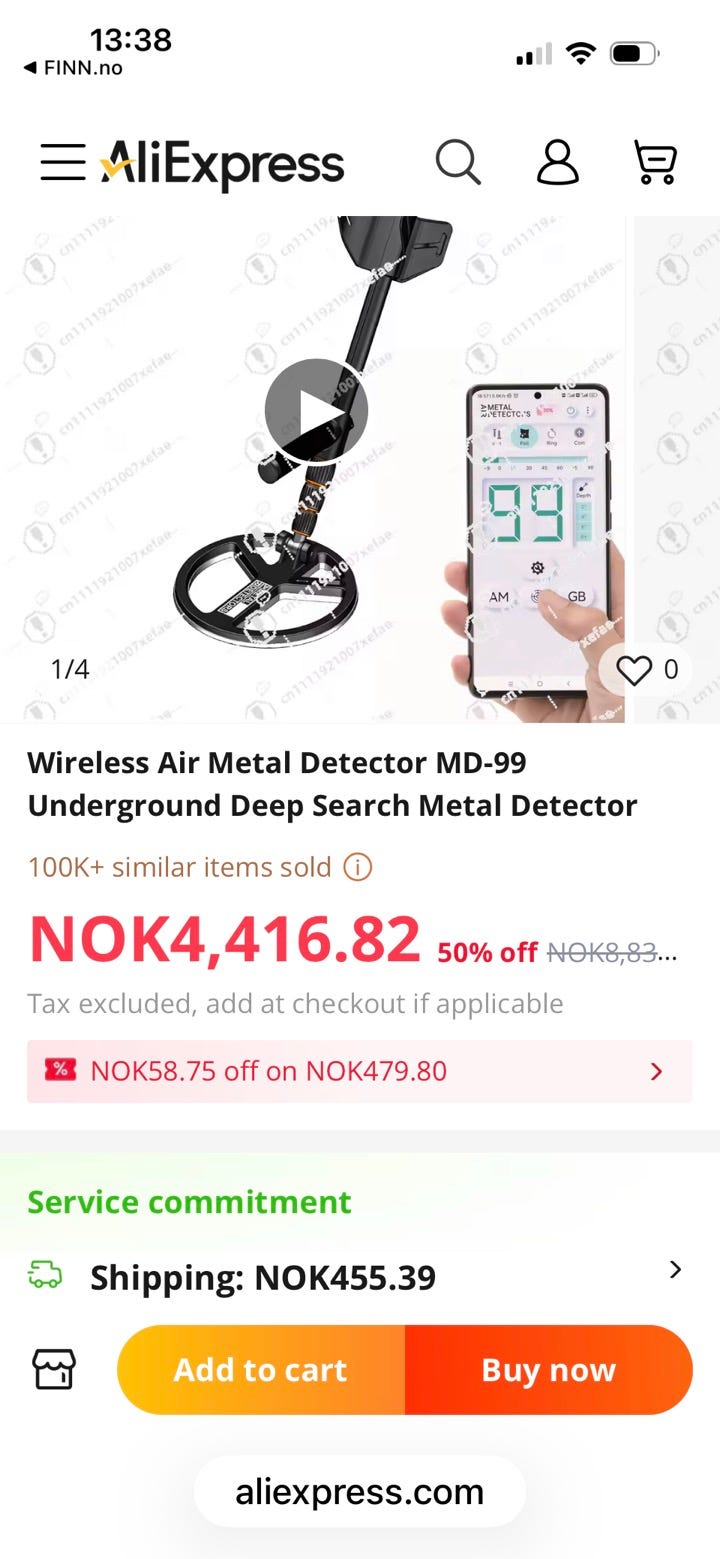Tap the aliexpress.com address pill

(360, 1491)
